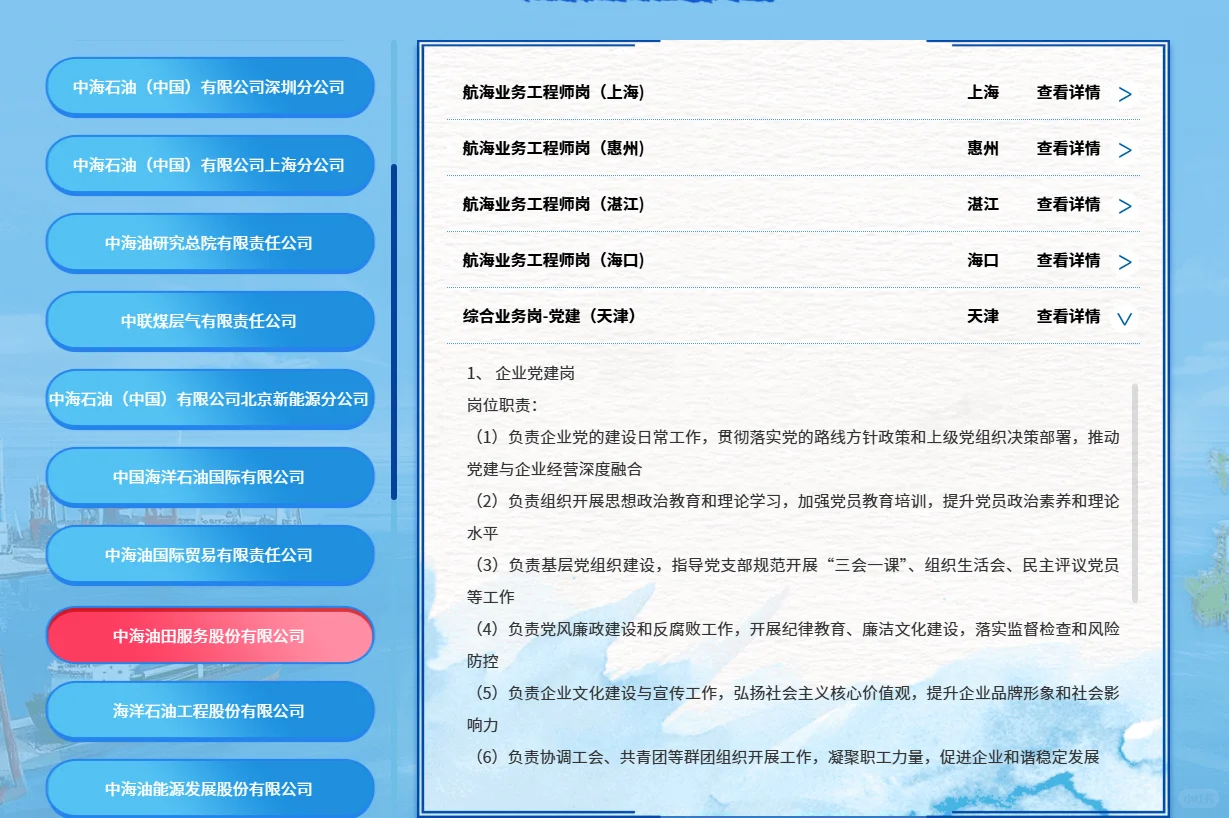This screenshot has width=1229, height=818.
Task: Click the highlighted 中海油田服务股份有限公司 button
Action: tap(210, 635)
